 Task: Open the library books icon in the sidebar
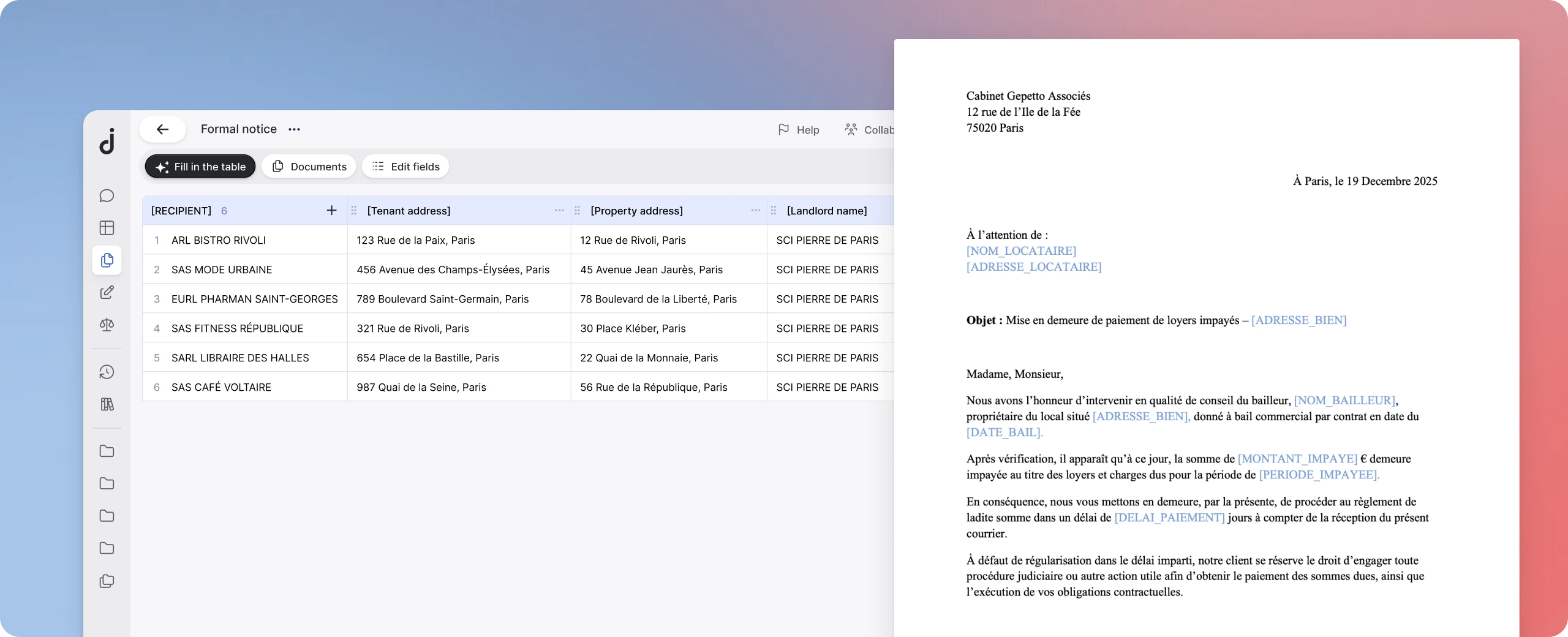pos(107,404)
